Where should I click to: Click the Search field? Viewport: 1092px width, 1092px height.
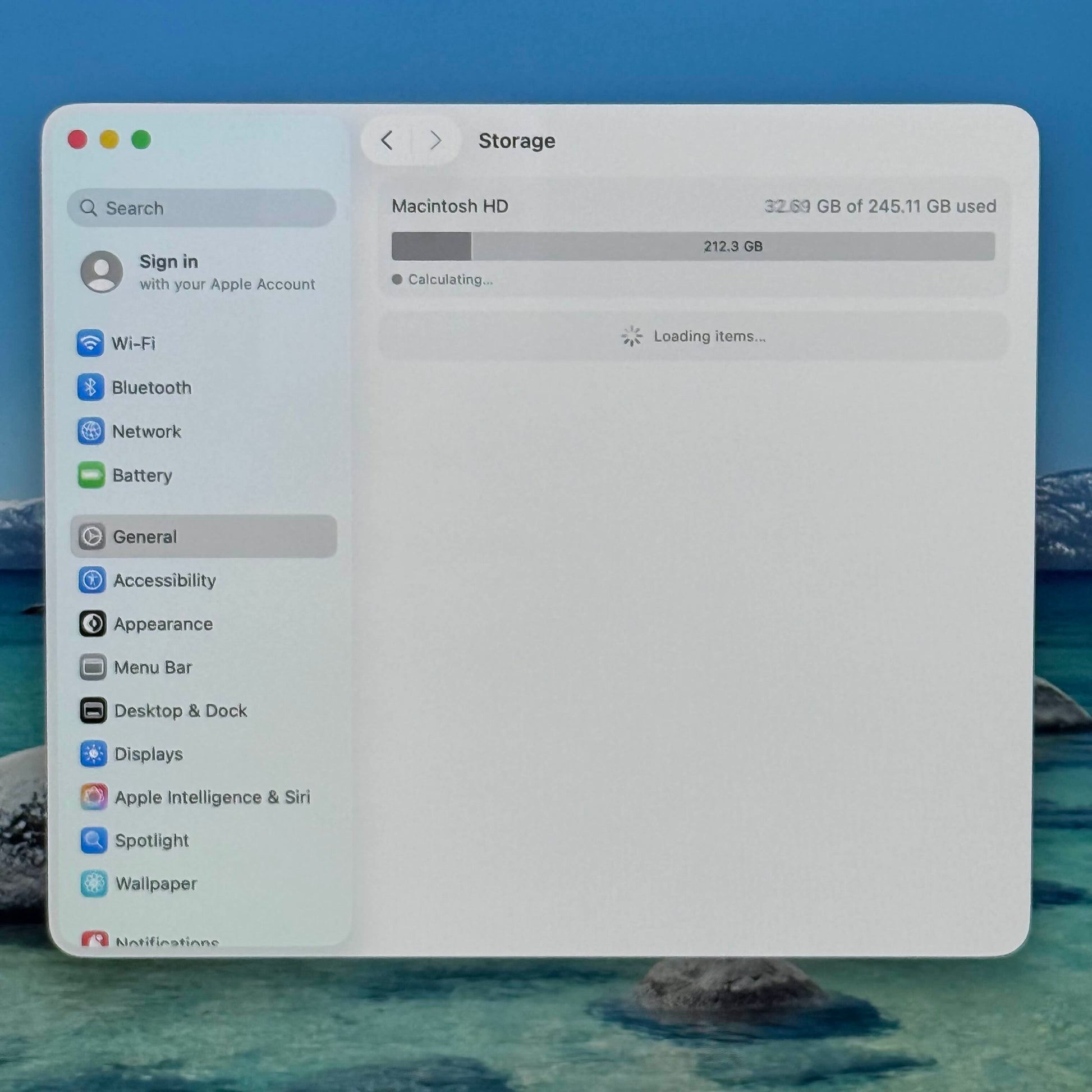pyautogui.click(x=202, y=208)
